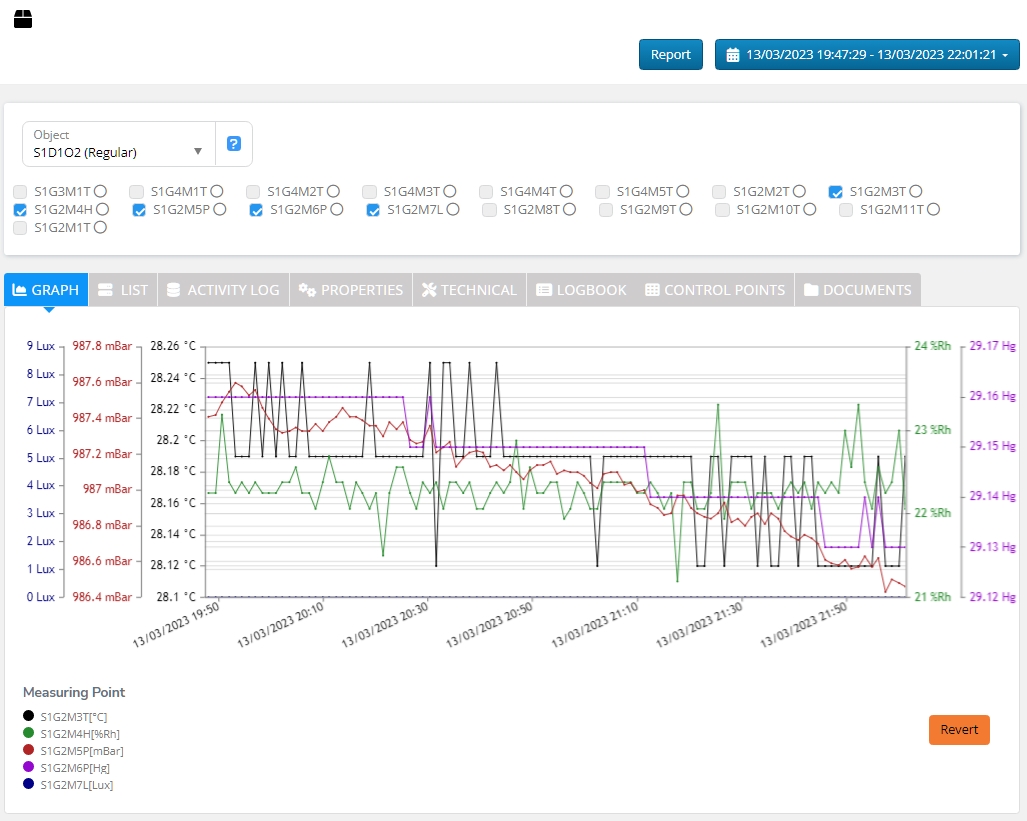Viewport: 1027px width, 821px height.
Task: Click the box logo icon at top left
Action: 23,18
